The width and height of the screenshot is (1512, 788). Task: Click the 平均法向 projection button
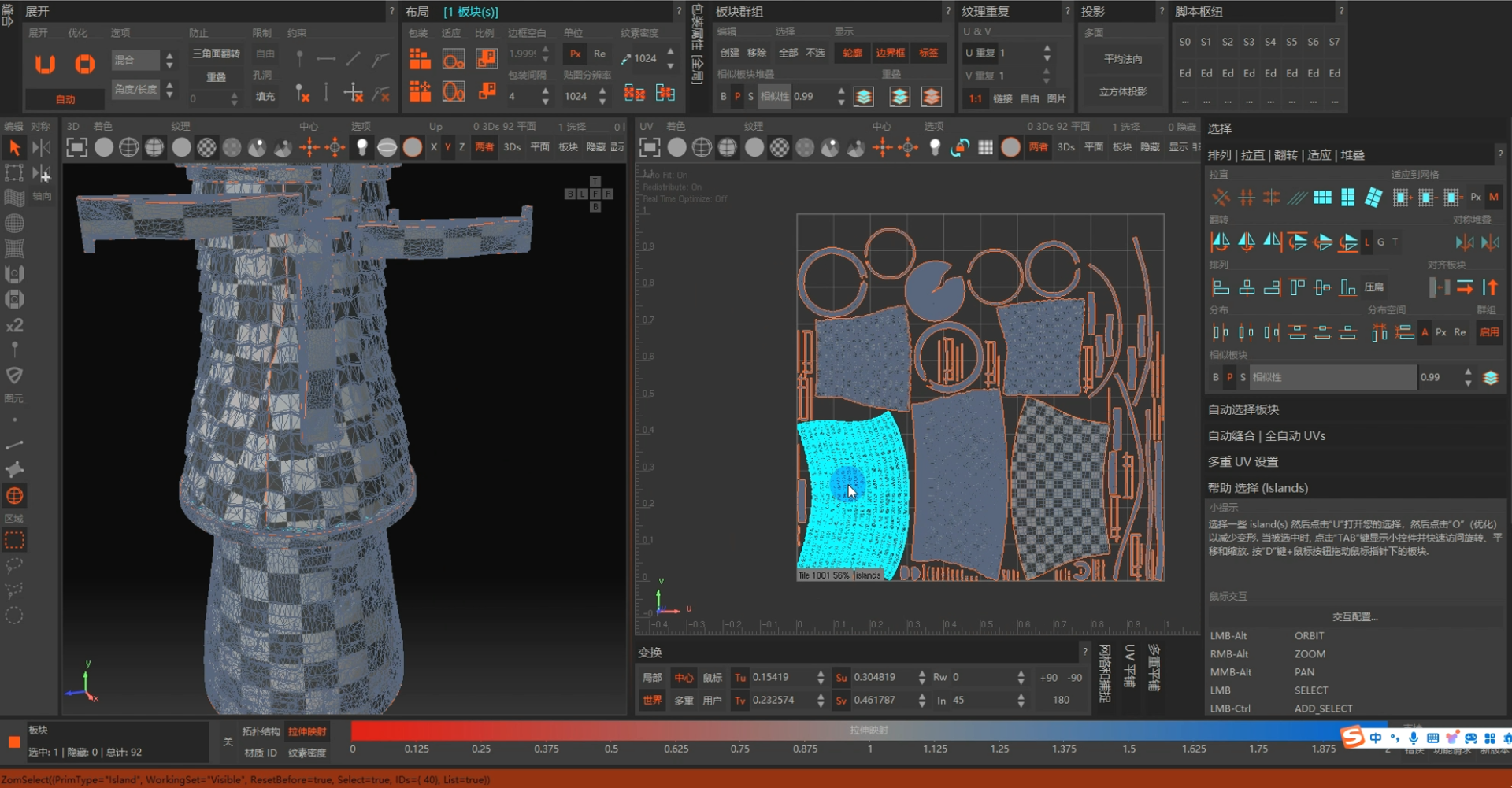coord(1123,59)
